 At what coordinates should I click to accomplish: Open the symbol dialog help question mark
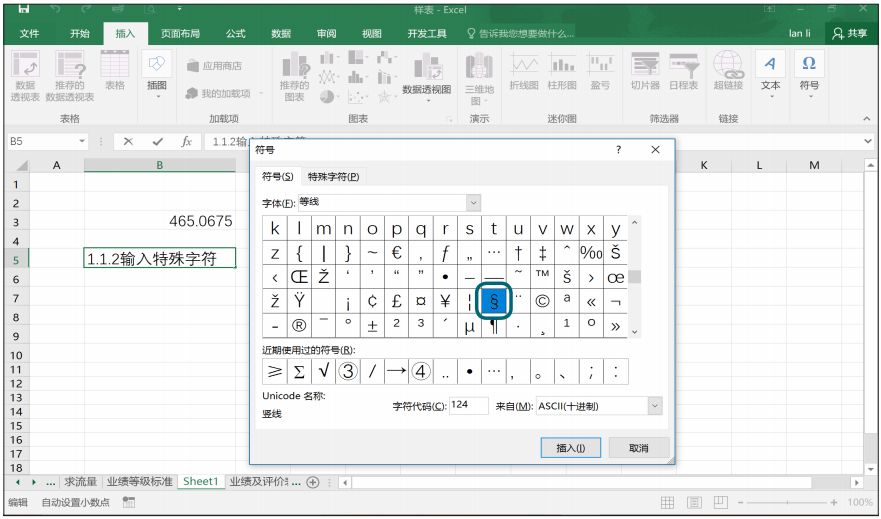pyautogui.click(x=619, y=150)
